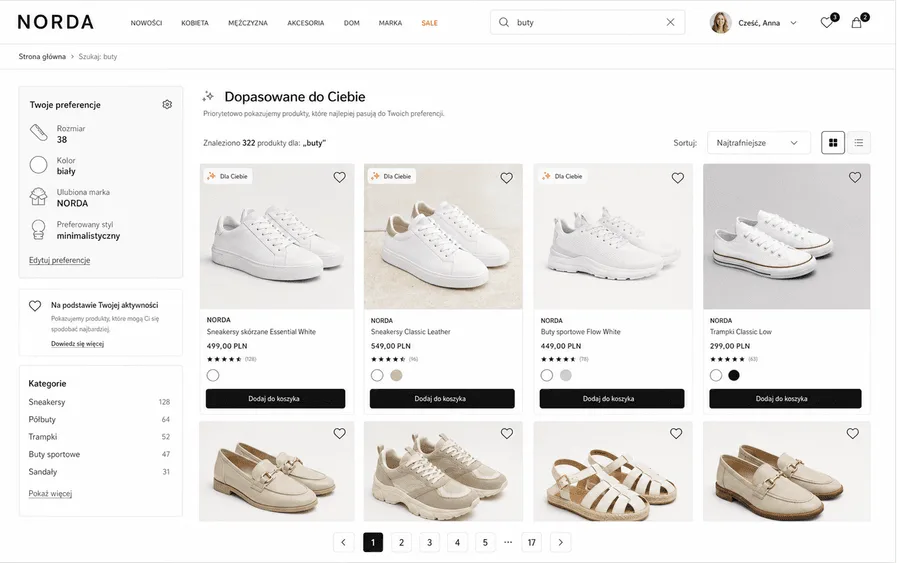The height and width of the screenshot is (563, 900).
Task: Heart the Buty sportowe Flow White
Action: point(678,178)
